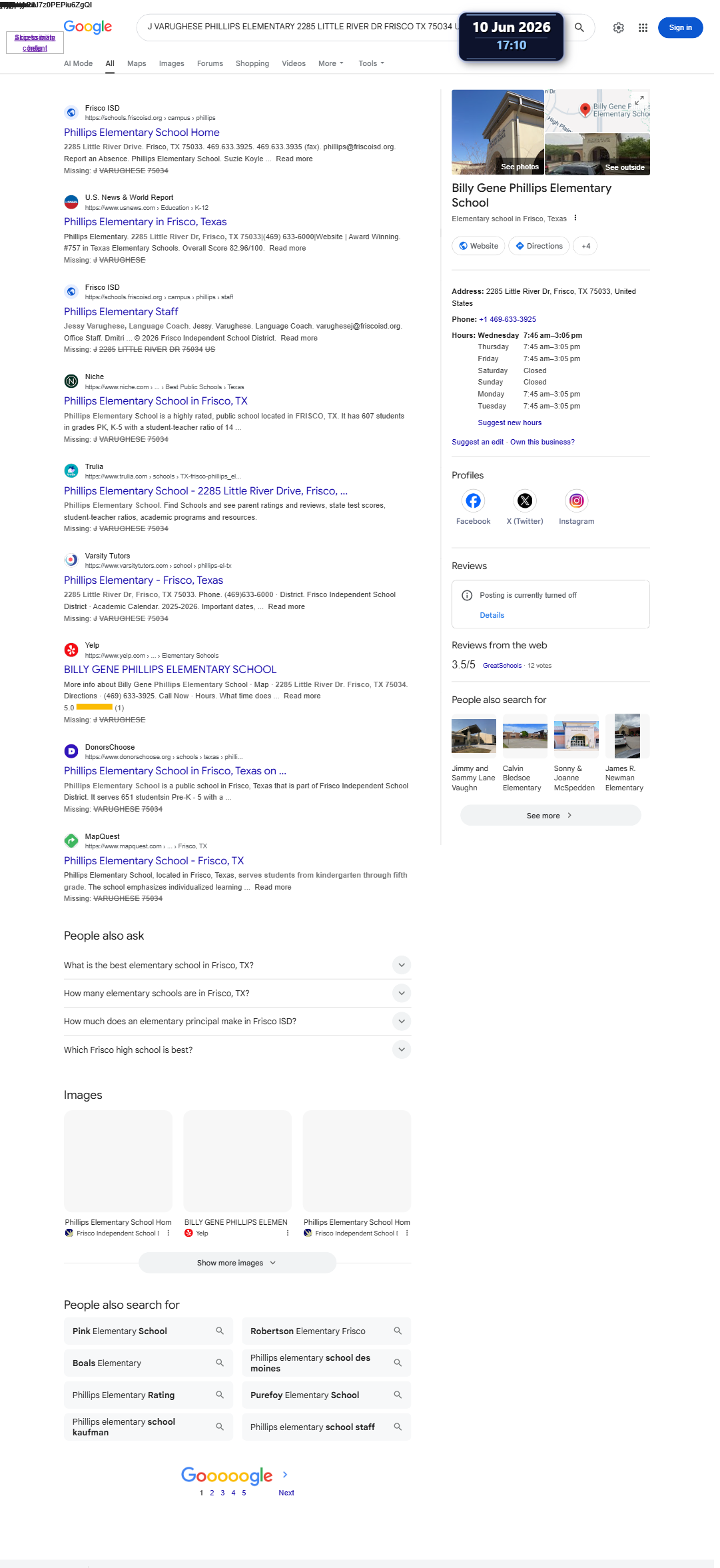
Task: Expand the map view icon
Action: click(x=639, y=100)
